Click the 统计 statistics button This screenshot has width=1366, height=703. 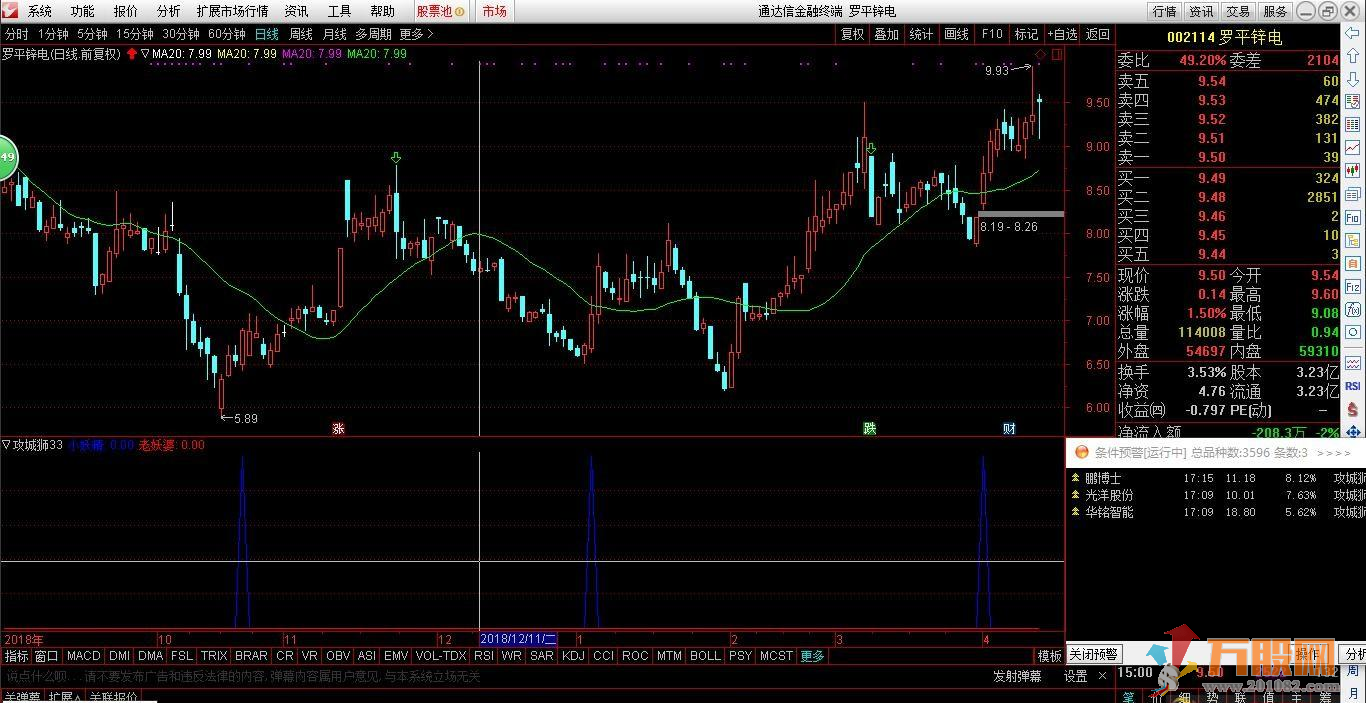(x=921, y=34)
